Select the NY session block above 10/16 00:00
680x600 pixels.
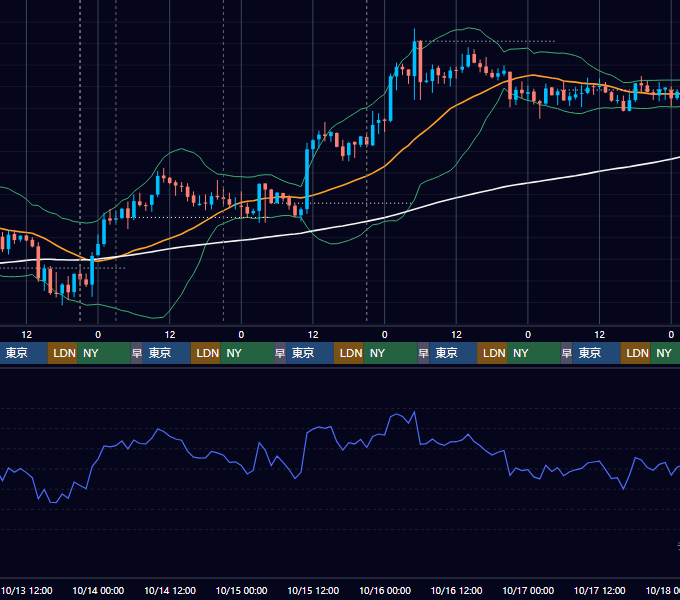(x=390, y=353)
